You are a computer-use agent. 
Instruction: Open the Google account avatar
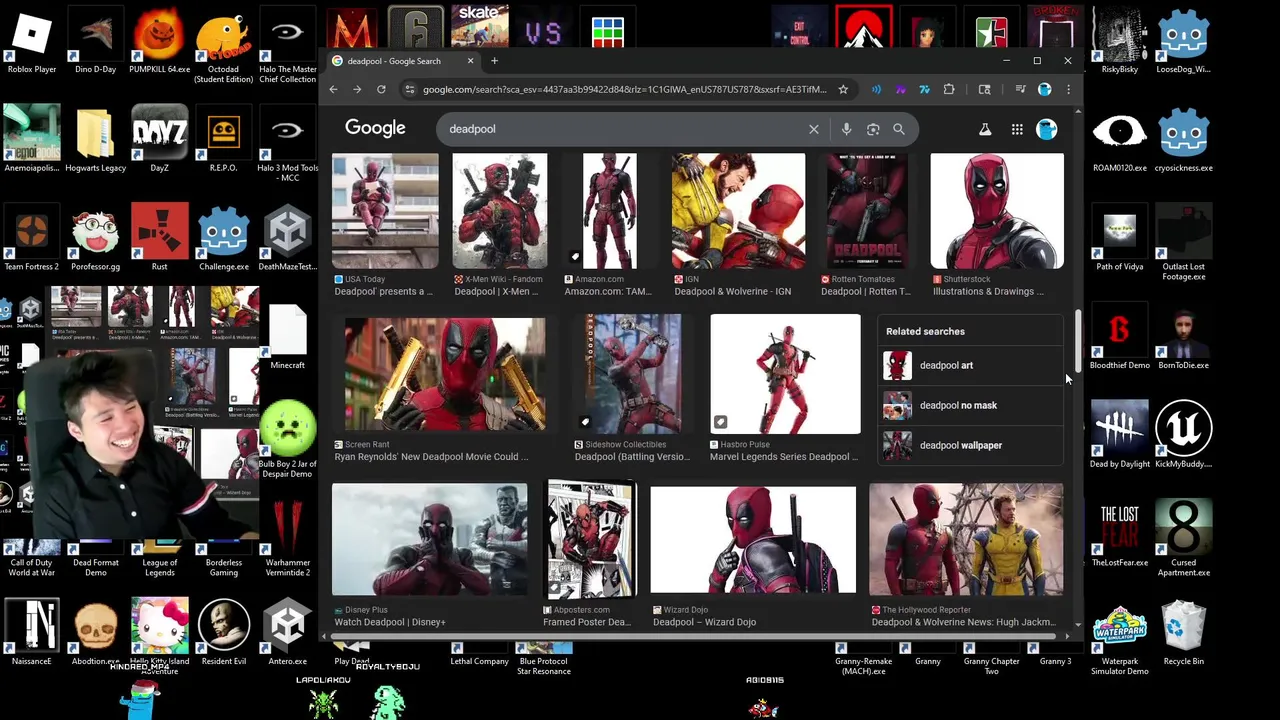pos(1047,129)
